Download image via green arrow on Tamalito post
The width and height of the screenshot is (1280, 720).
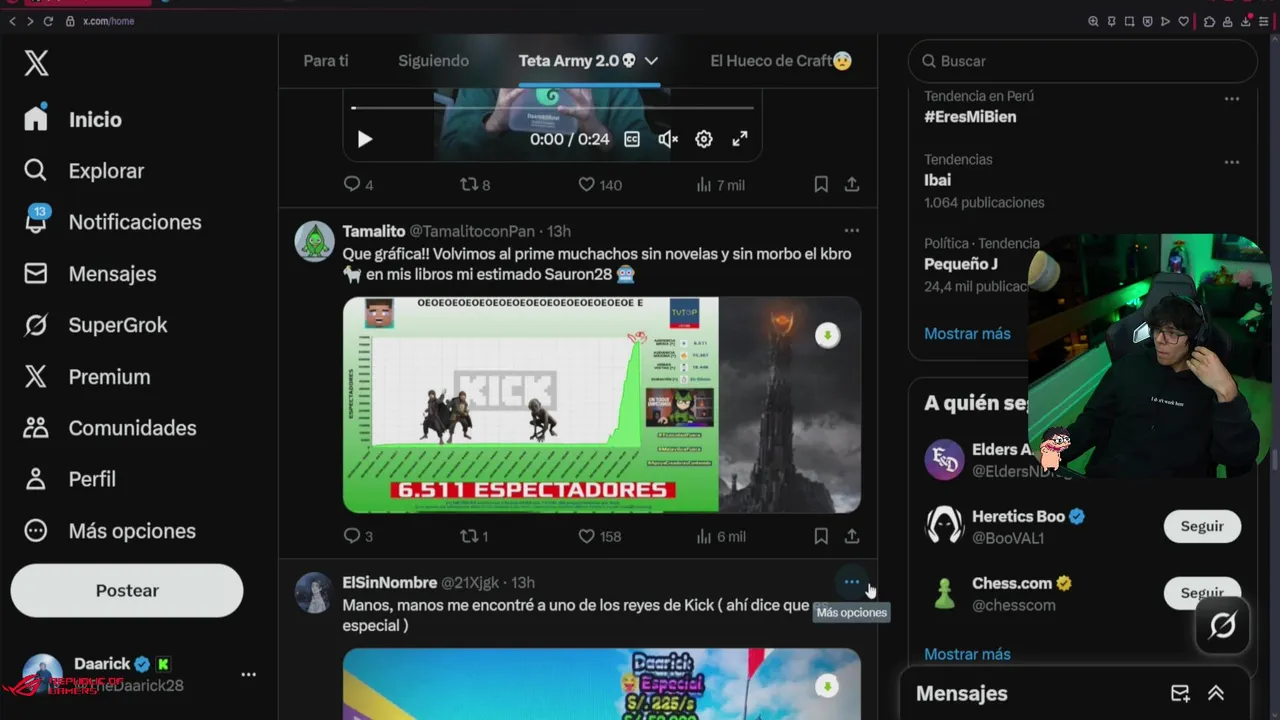pyautogui.click(x=827, y=335)
